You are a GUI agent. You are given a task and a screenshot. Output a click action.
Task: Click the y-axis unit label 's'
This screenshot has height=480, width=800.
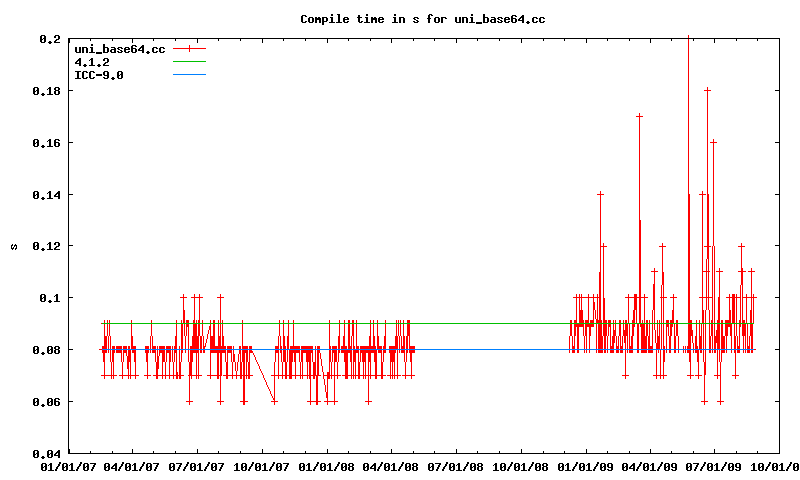(x=13, y=246)
